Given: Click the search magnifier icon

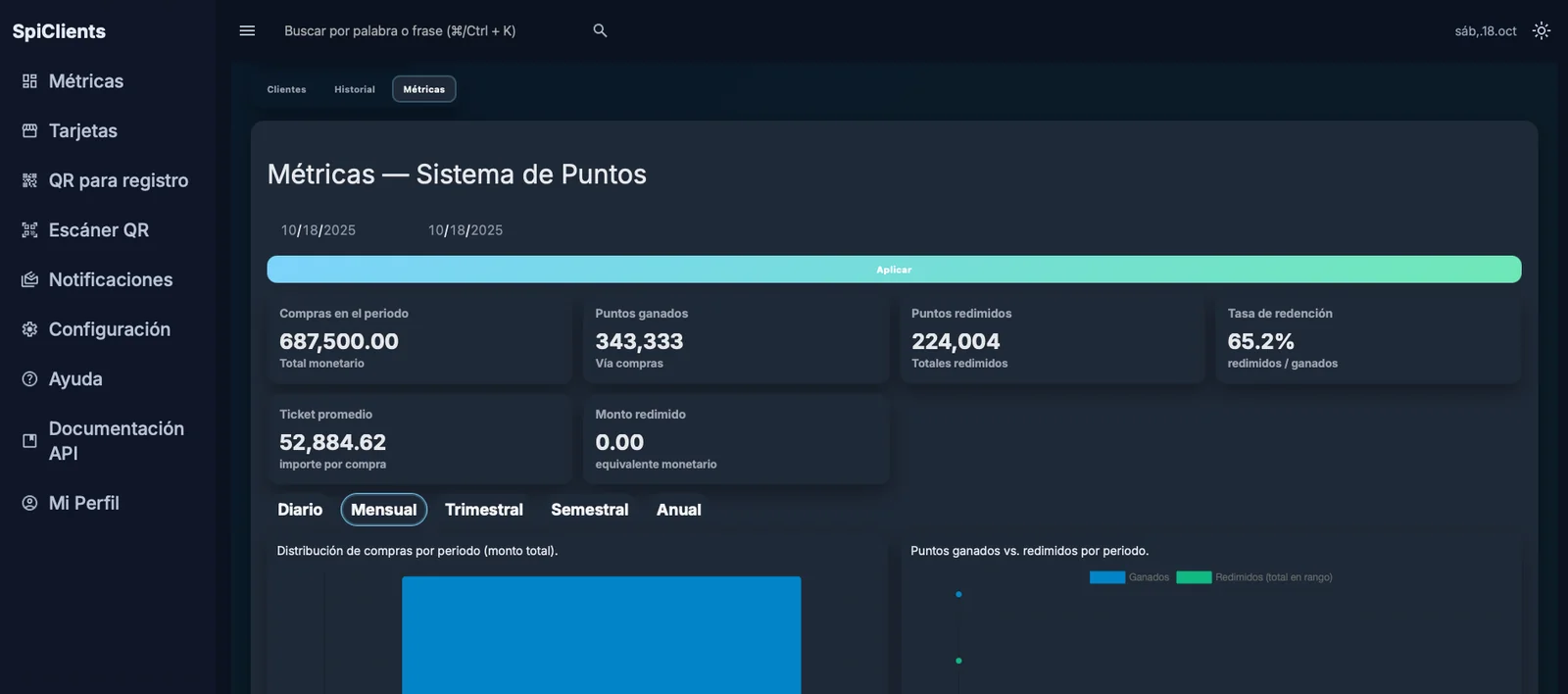Looking at the screenshot, I should coord(600,30).
